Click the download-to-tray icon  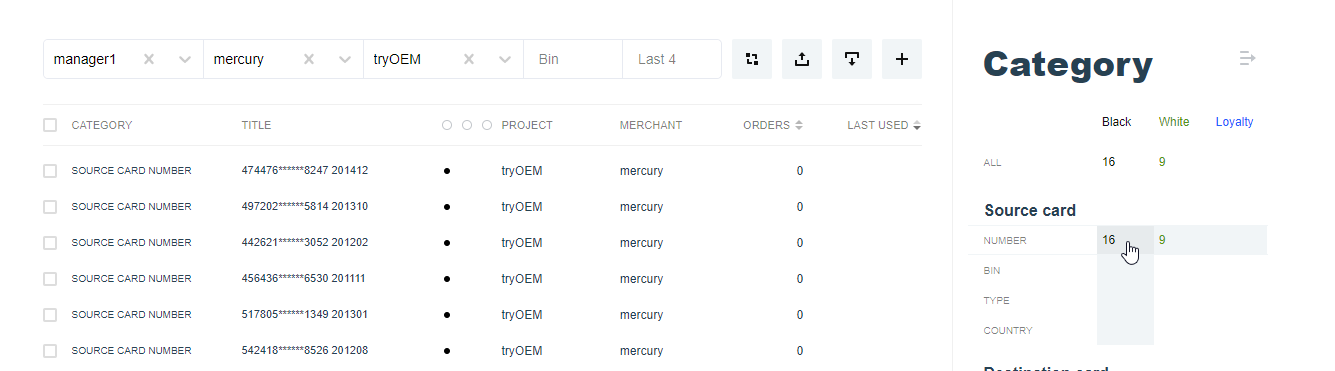(x=852, y=59)
